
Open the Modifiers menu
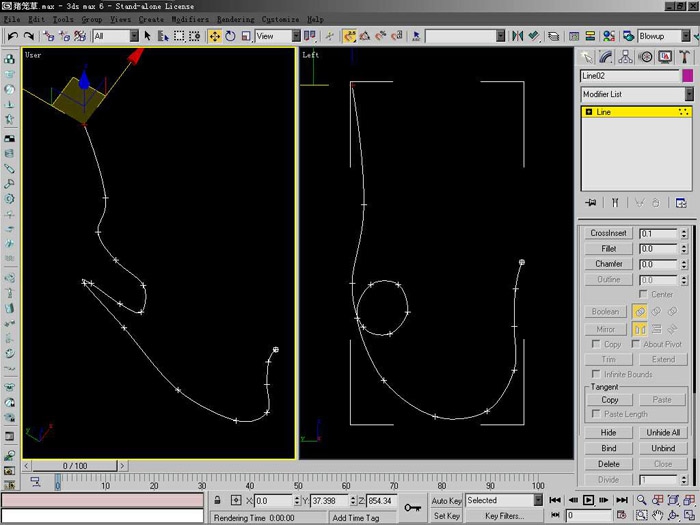point(190,19)
